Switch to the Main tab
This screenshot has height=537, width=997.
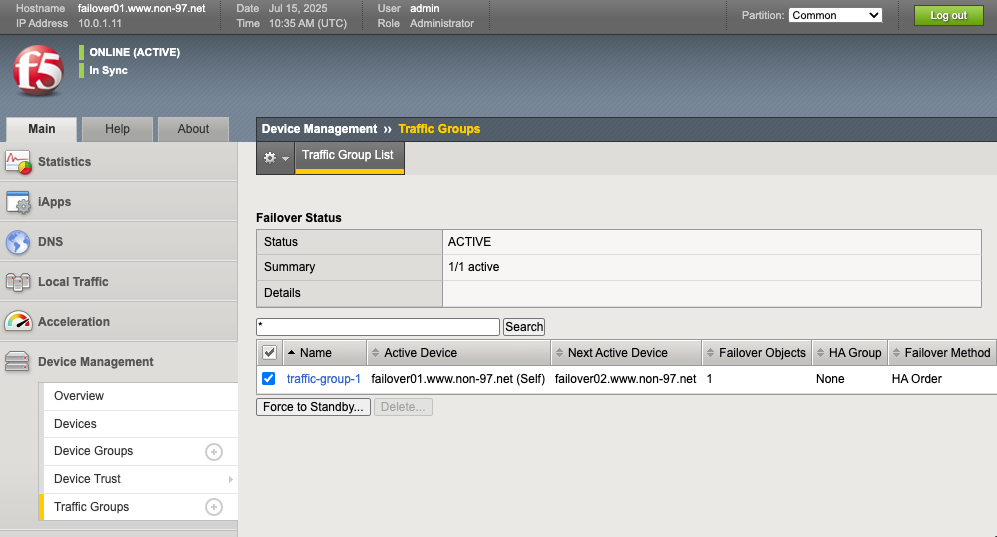(x=41, y=129)
